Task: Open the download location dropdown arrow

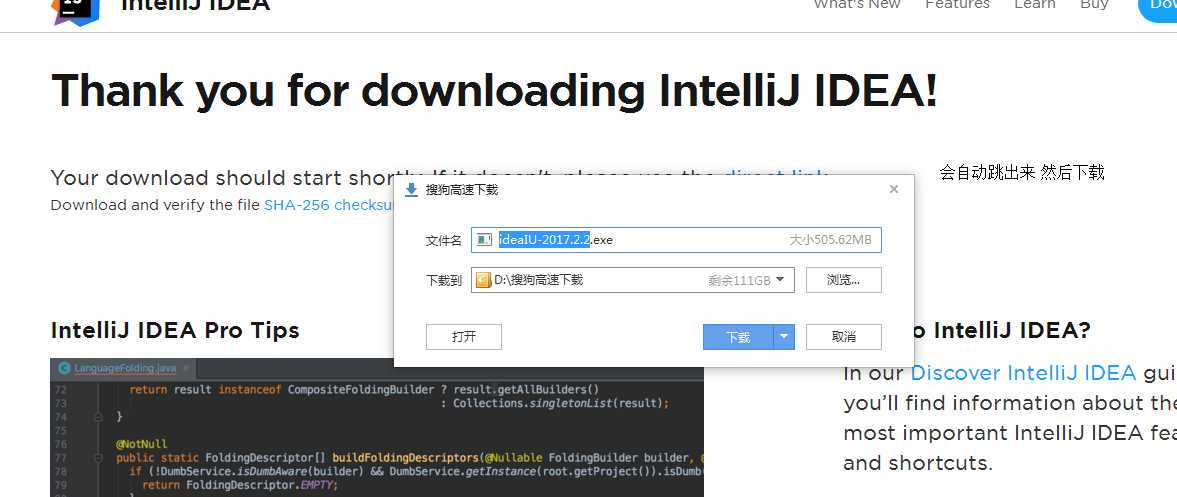Action: 780,280
